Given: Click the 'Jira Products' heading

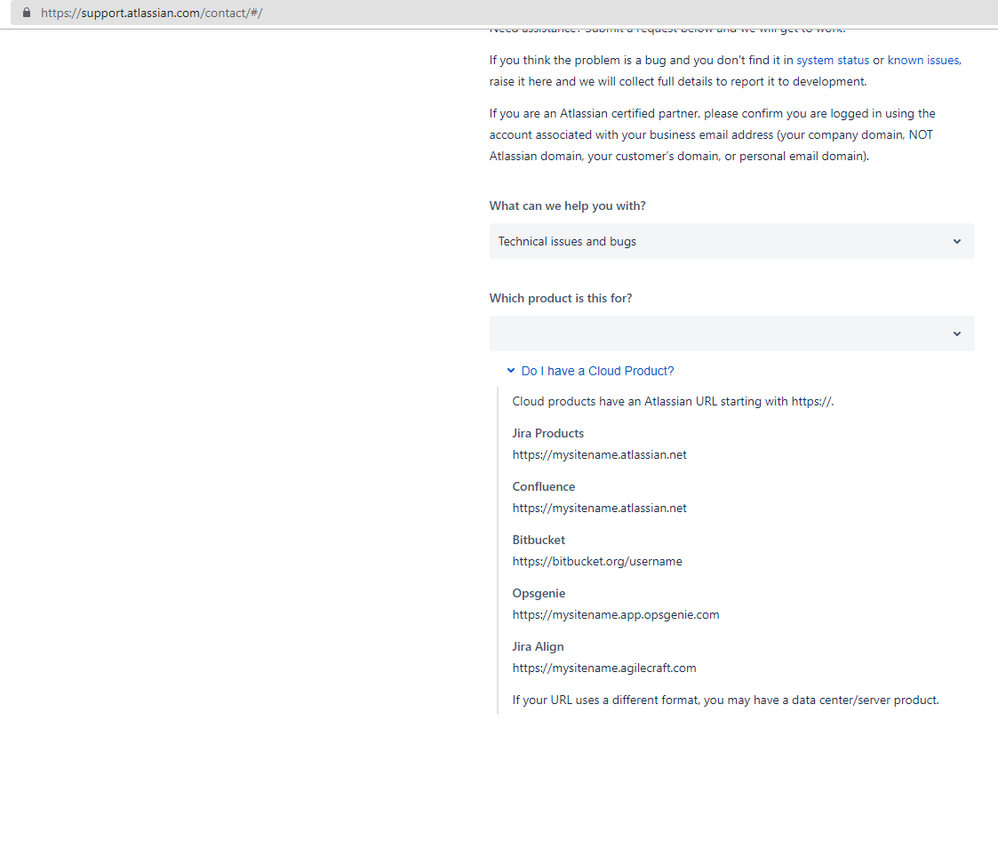Looking at the screenshot, I should click(548, 433).
